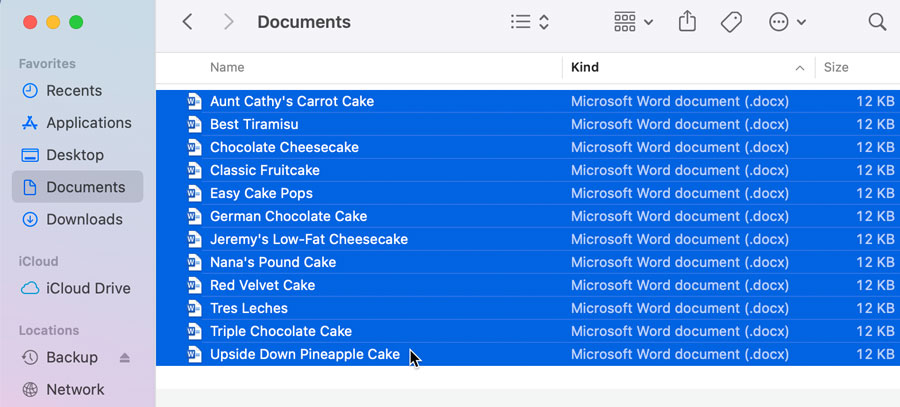Click Word icon beside Best Tiramisu
The image size is (900, 407).
[x=195, y=124]
